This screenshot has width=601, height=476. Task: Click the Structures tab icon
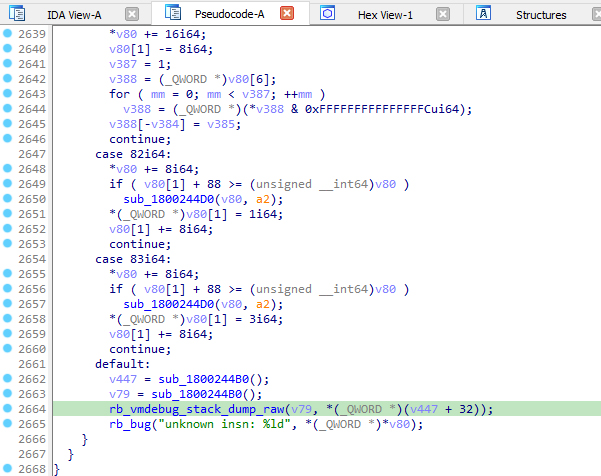483,13
